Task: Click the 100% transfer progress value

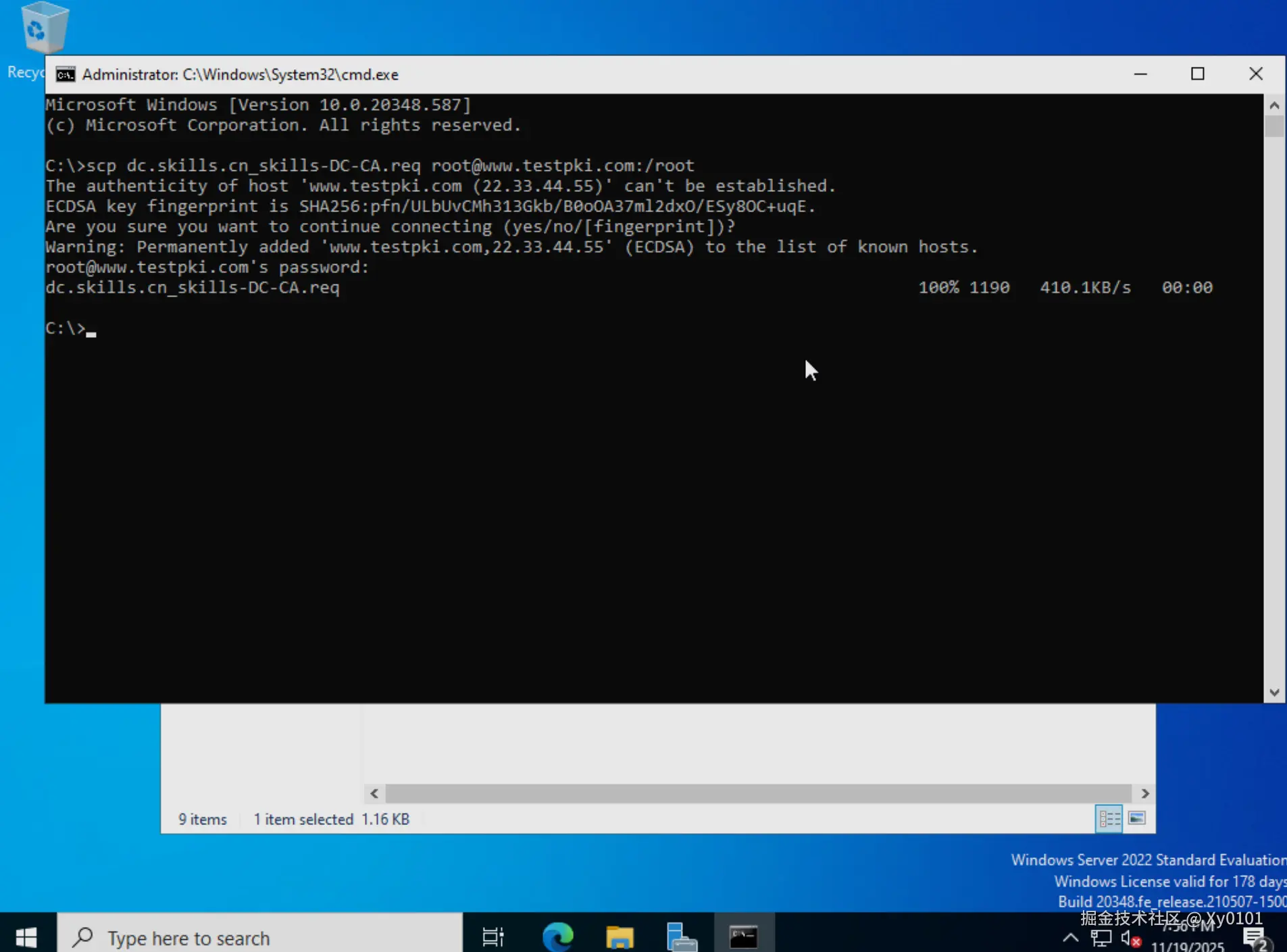Action: (x=938, y=287)
